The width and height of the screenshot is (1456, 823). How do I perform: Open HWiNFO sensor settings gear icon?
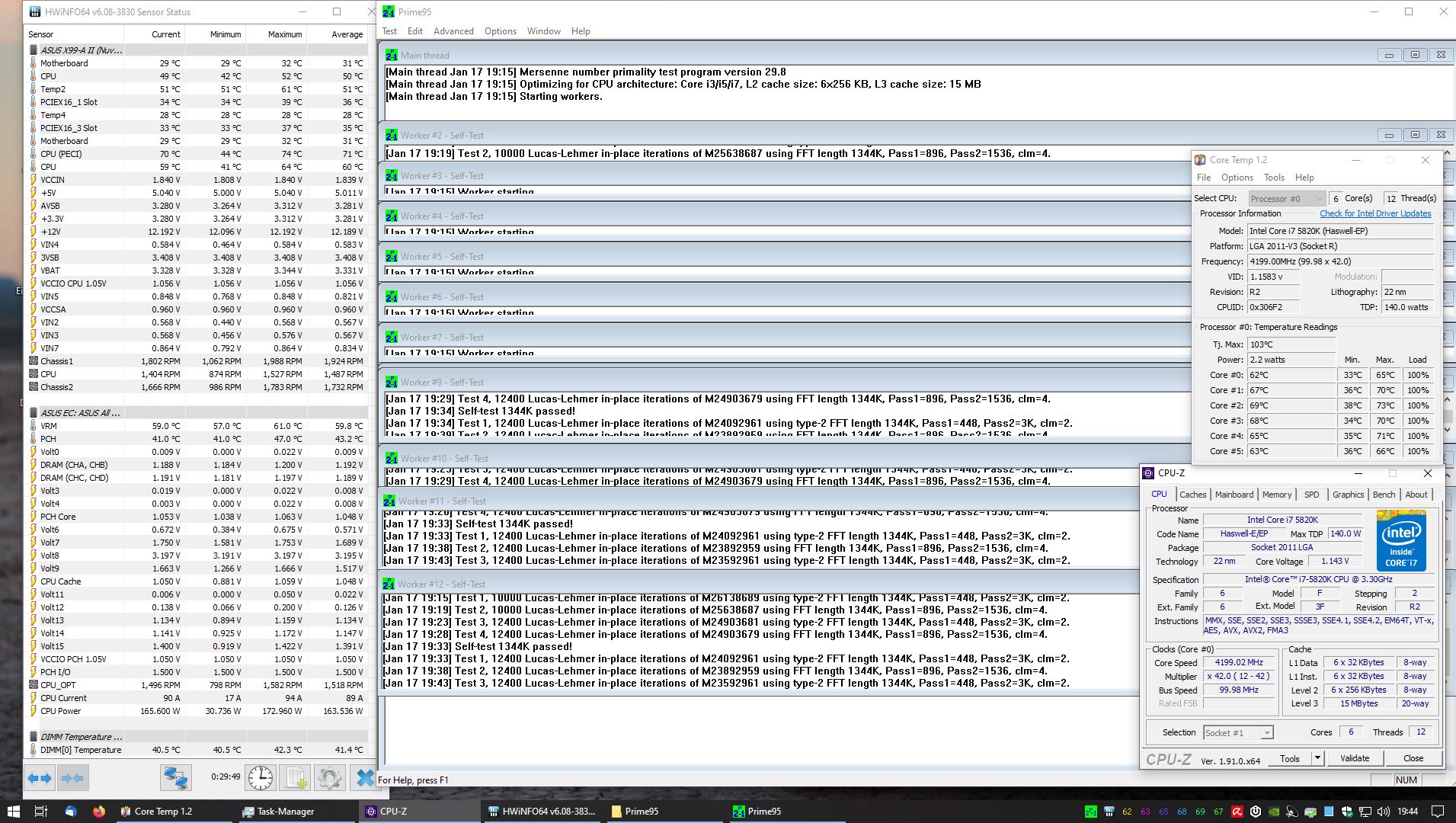pos(329,778)
